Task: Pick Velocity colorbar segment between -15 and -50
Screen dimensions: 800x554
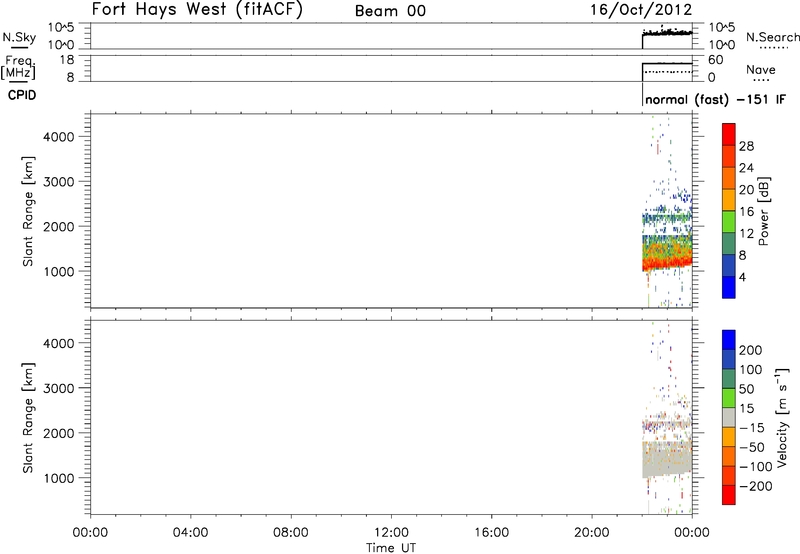Action: click(x=729, y=437)
